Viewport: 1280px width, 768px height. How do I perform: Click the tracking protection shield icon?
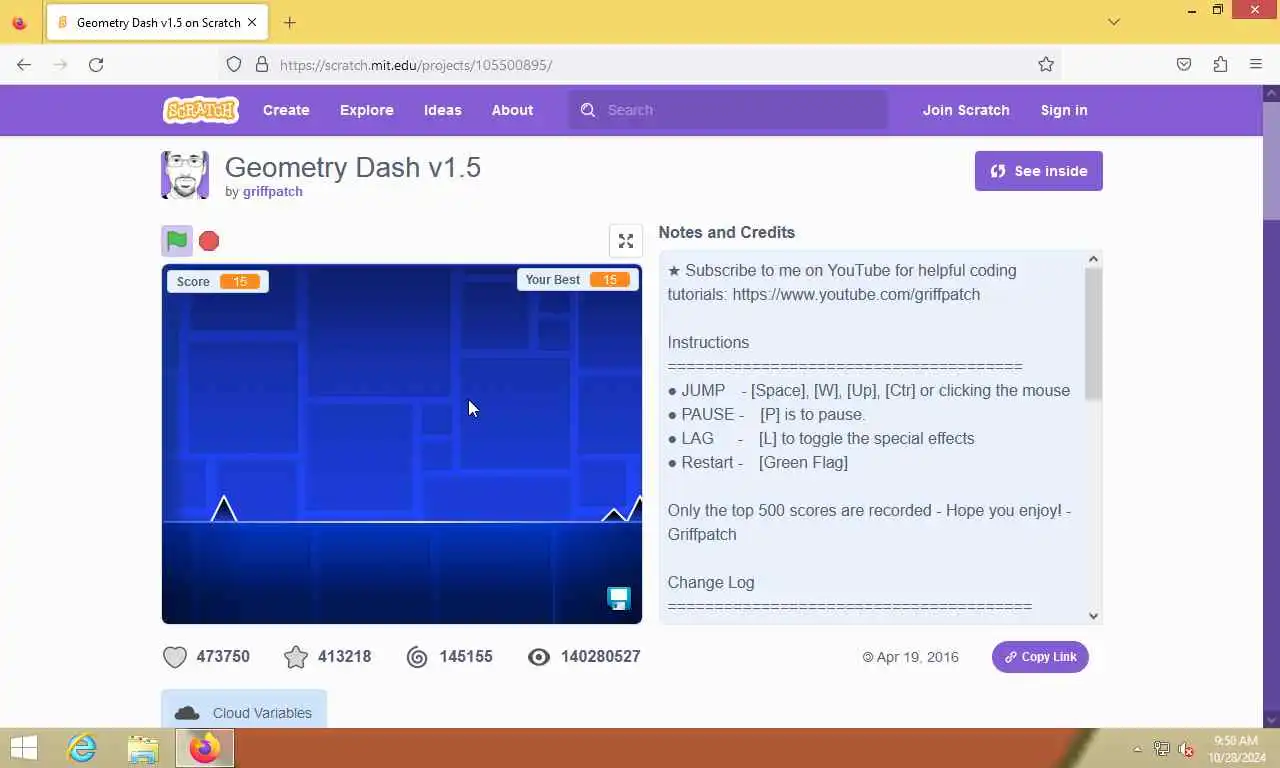point(234,64)
